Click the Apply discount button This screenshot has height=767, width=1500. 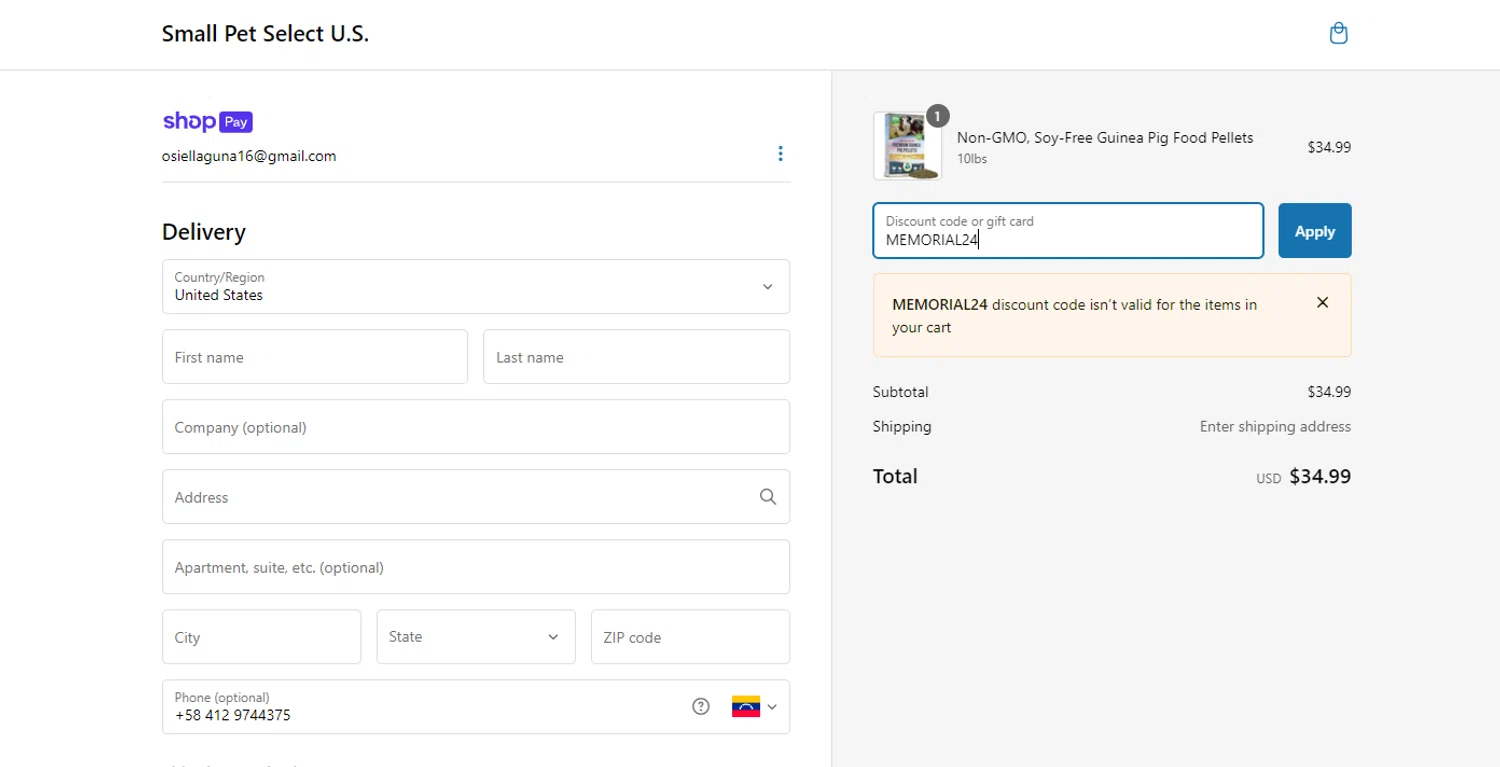click(1314, 231)
